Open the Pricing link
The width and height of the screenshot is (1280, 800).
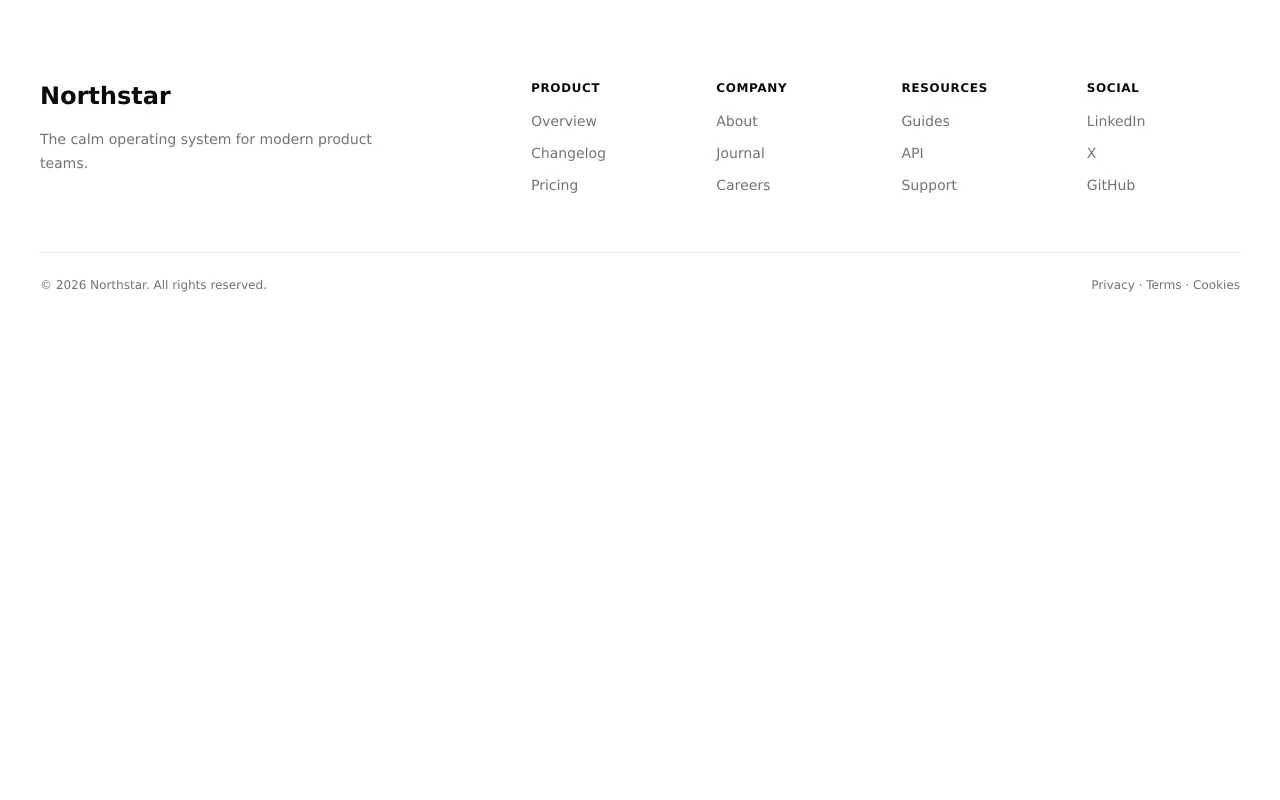click(554, 185)
